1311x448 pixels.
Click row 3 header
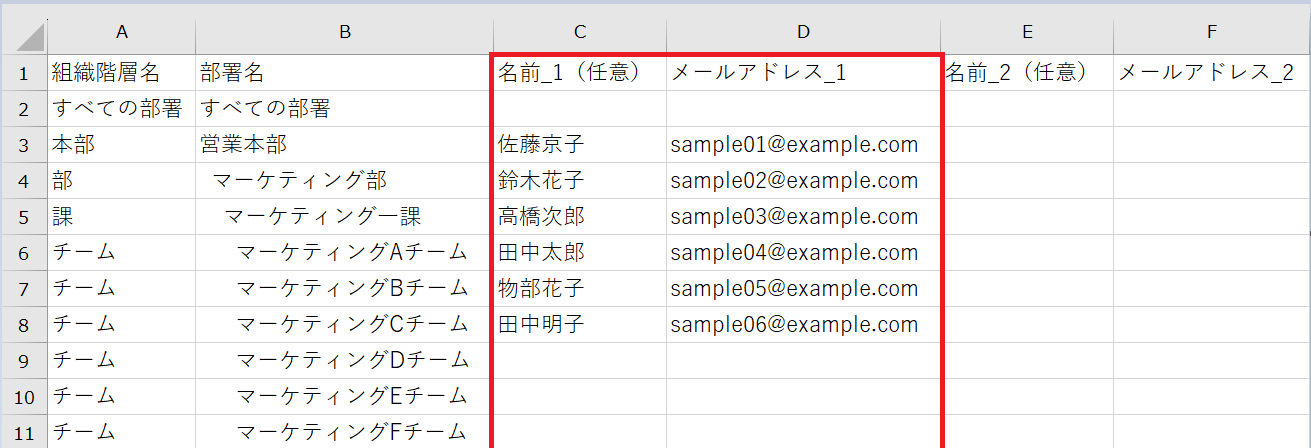24,145
